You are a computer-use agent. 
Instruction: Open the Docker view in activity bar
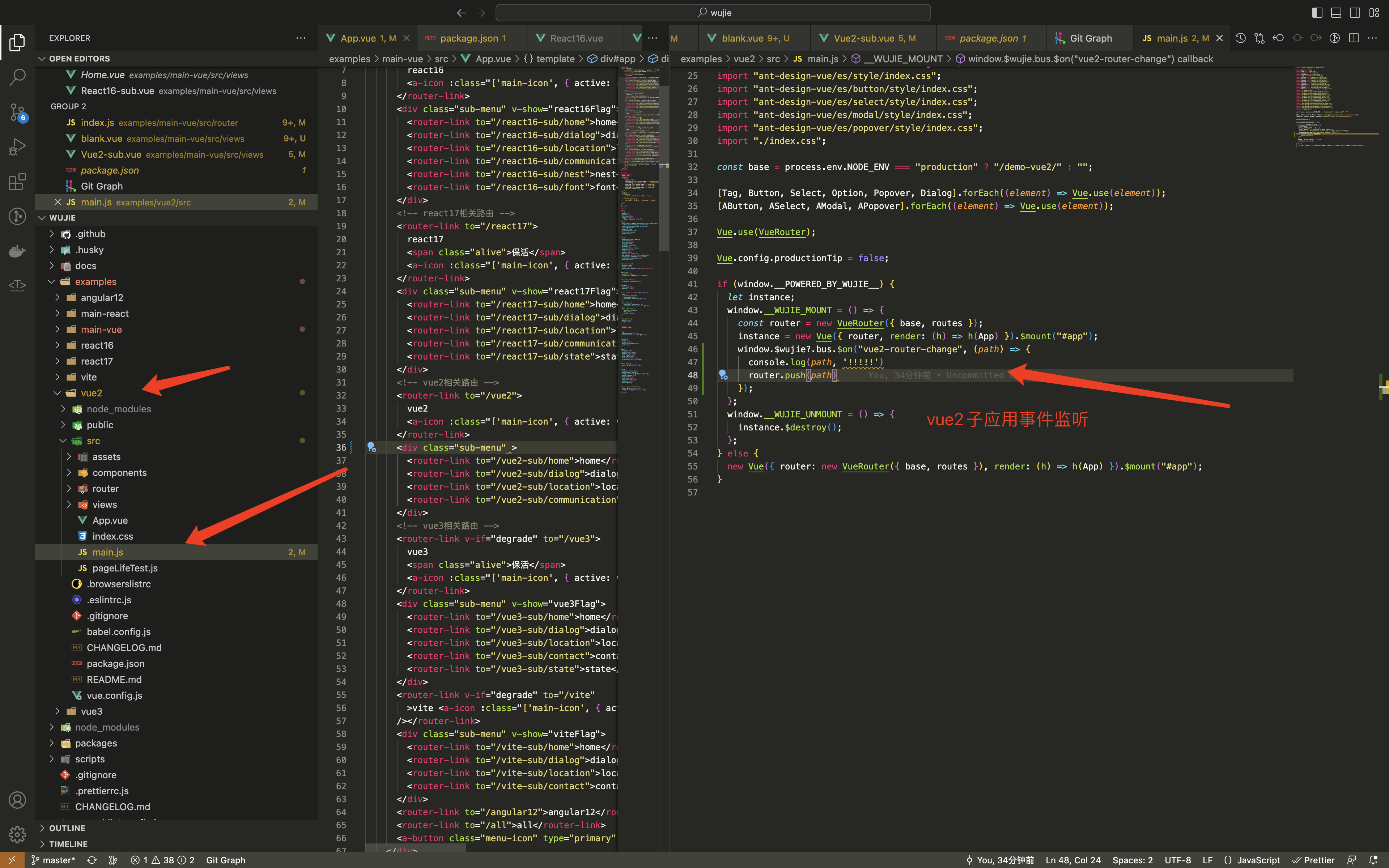tap(17, 251)
